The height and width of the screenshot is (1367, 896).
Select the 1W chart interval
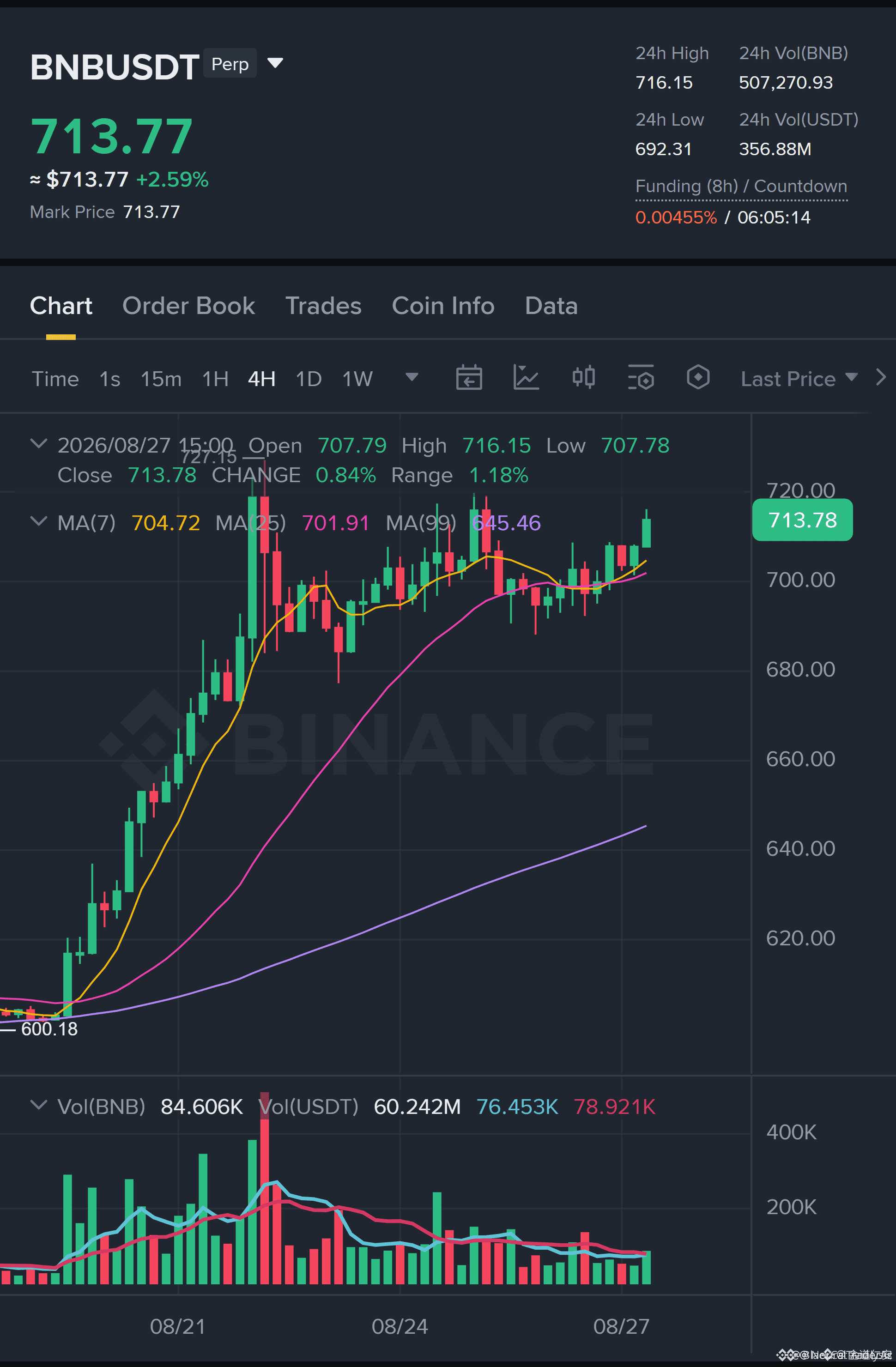(357, 379)
